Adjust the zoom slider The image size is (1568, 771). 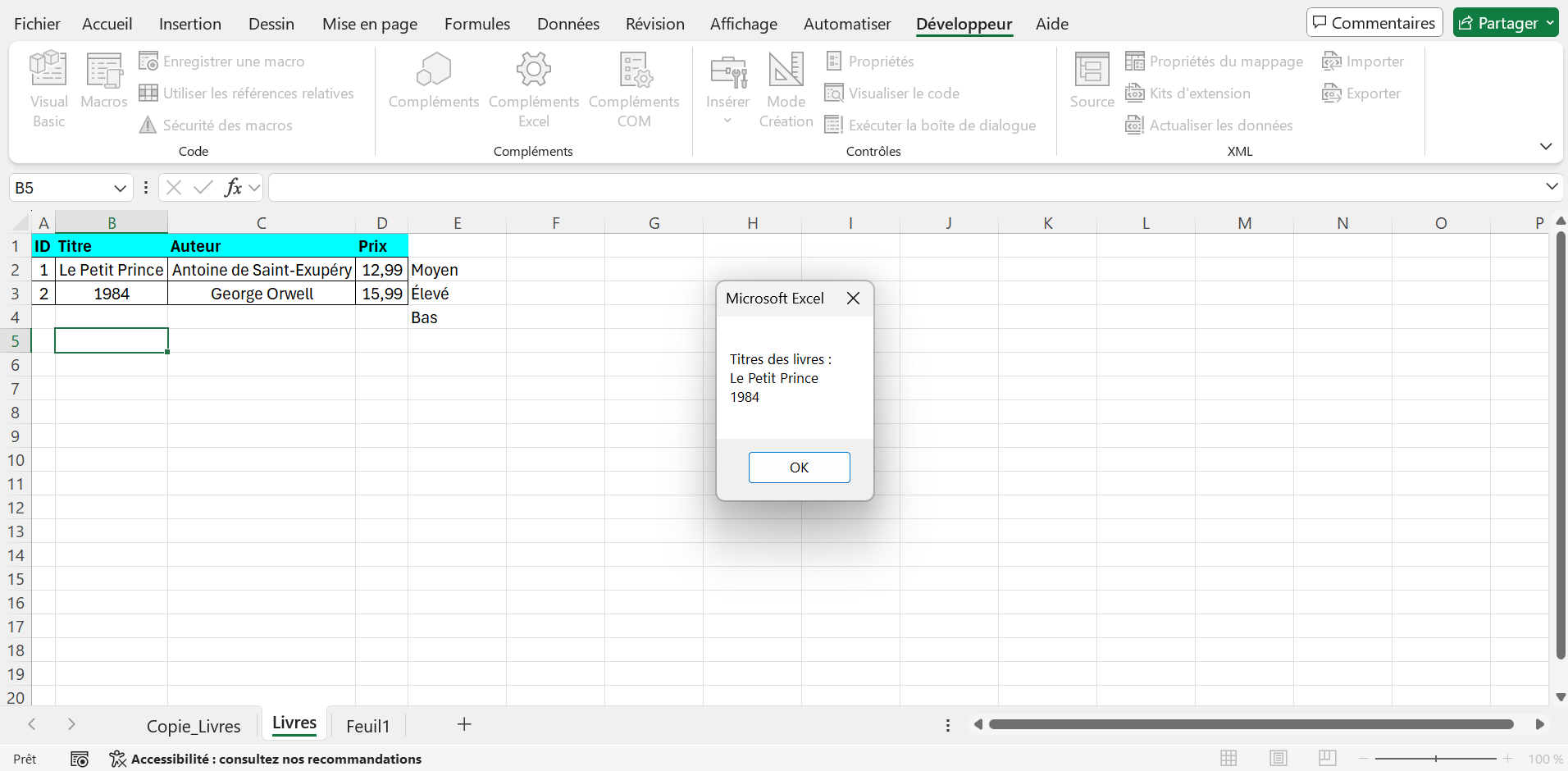coord(1436,759)
